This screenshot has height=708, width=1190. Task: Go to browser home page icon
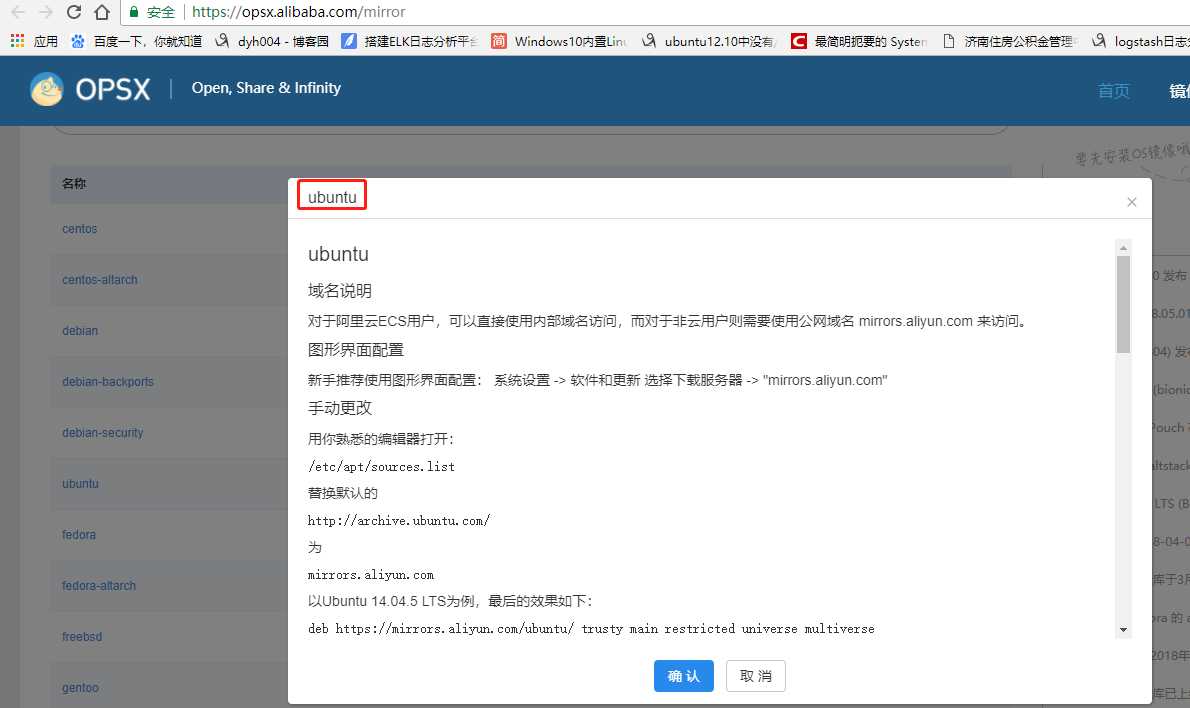click(102, 12)
